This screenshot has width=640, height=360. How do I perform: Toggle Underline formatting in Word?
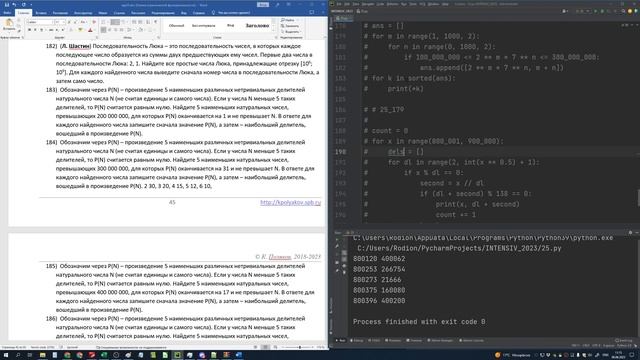[x=41, y=30]
